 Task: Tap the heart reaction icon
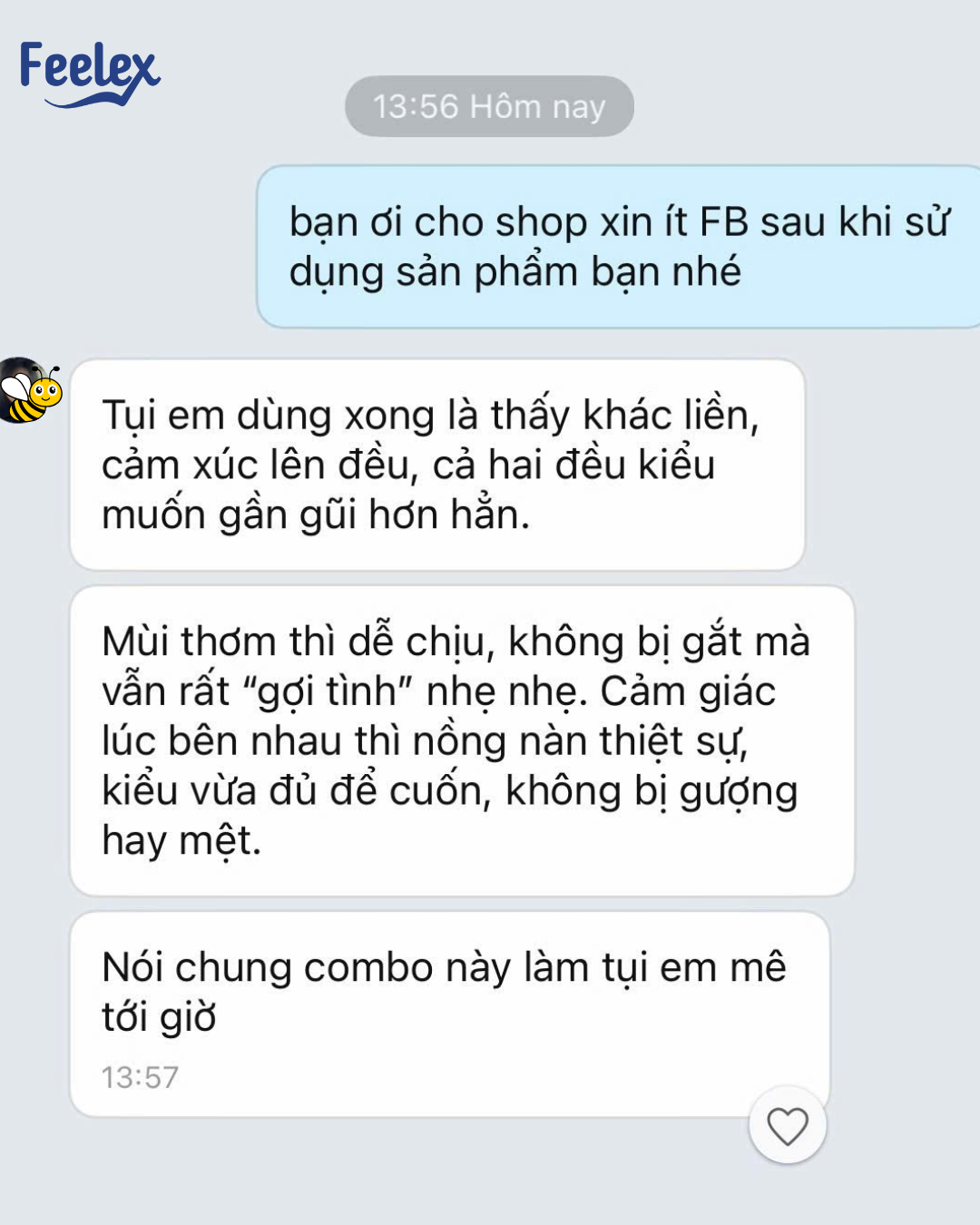pos(787,1126)
